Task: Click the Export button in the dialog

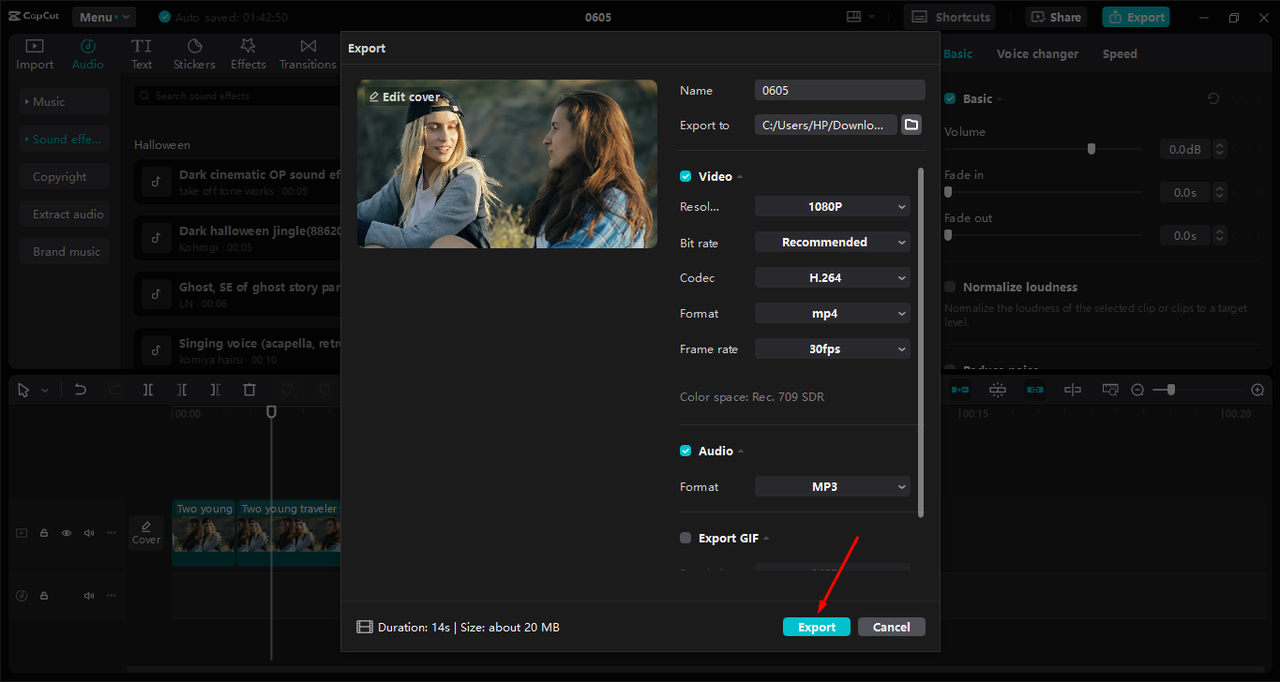Action: point(816,627)
